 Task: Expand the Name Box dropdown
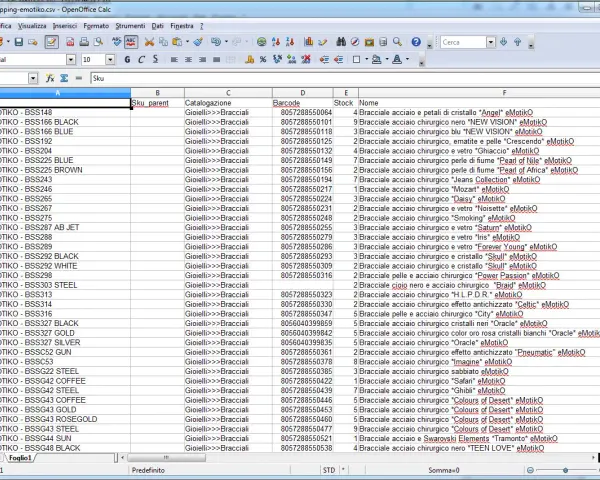(x=33, y=78)
